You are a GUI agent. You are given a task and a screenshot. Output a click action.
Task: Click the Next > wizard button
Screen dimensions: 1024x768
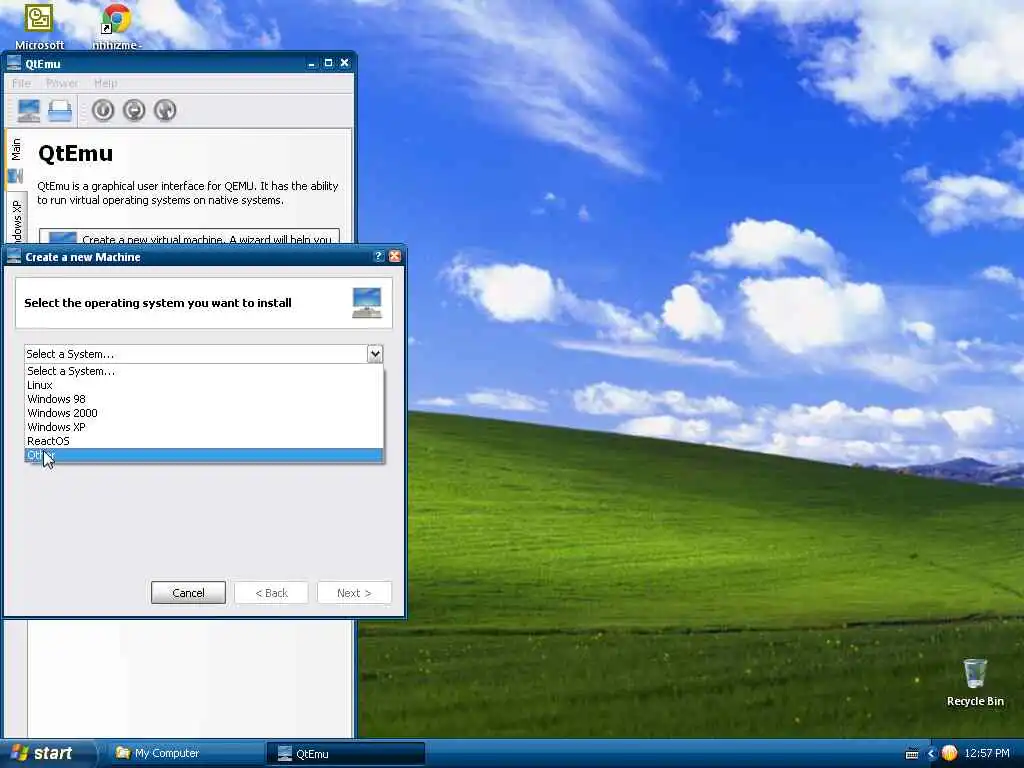(x=354, y=593)
